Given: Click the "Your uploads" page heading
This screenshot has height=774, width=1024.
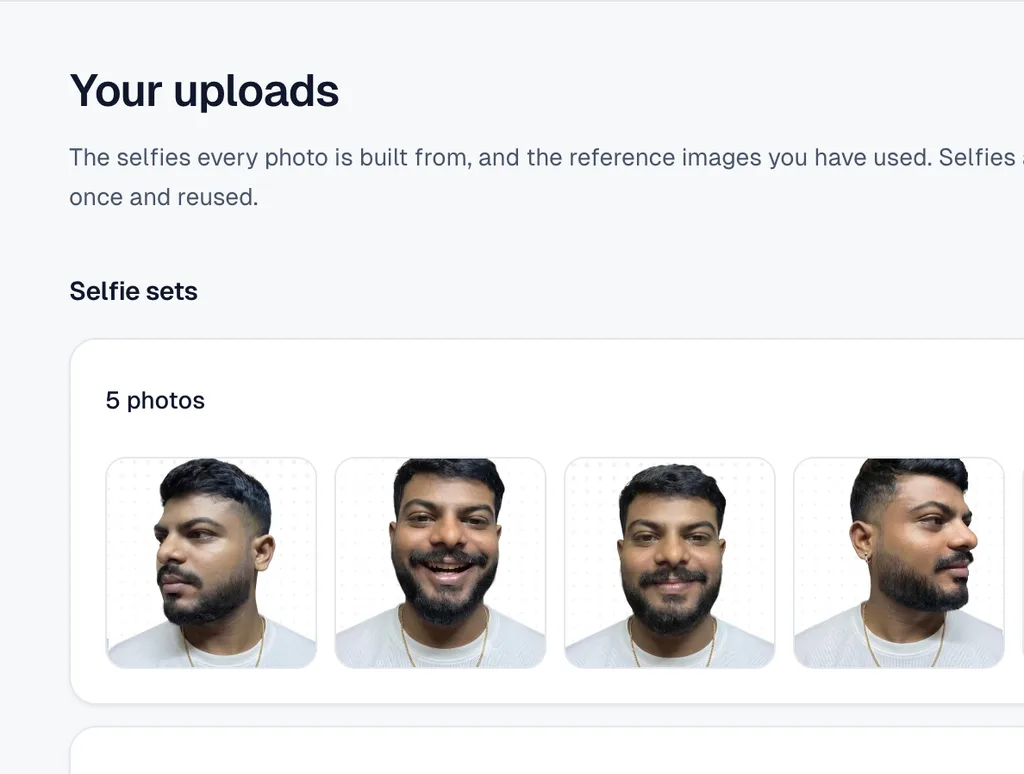Looking at the screenshot, I should [204, 90].
